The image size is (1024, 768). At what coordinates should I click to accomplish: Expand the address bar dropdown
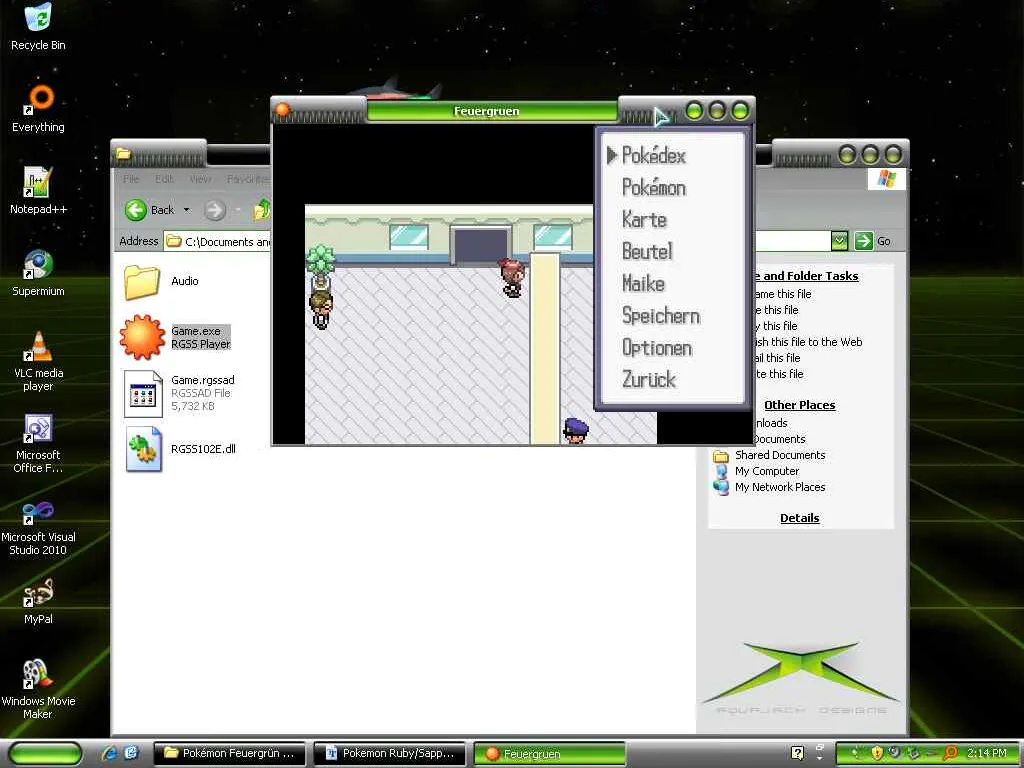pyautogui.click(x=839, y=241)
